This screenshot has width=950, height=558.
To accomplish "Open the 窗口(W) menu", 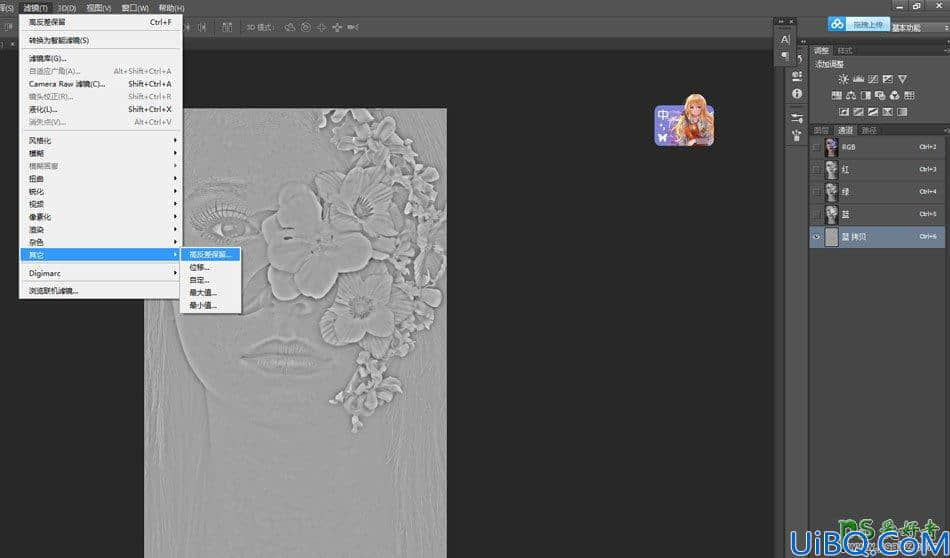I will click(x=135, y=8).
